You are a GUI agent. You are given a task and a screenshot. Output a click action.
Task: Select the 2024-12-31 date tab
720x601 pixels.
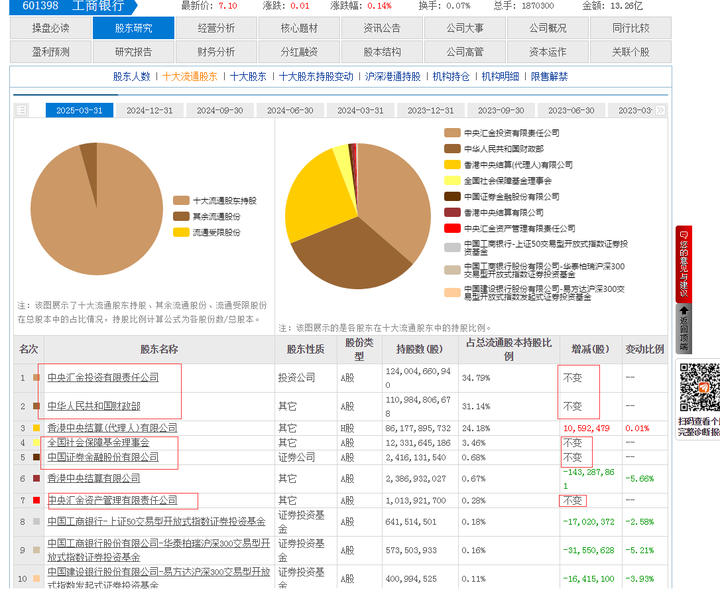pyautogui.click(x=150, y=110)
